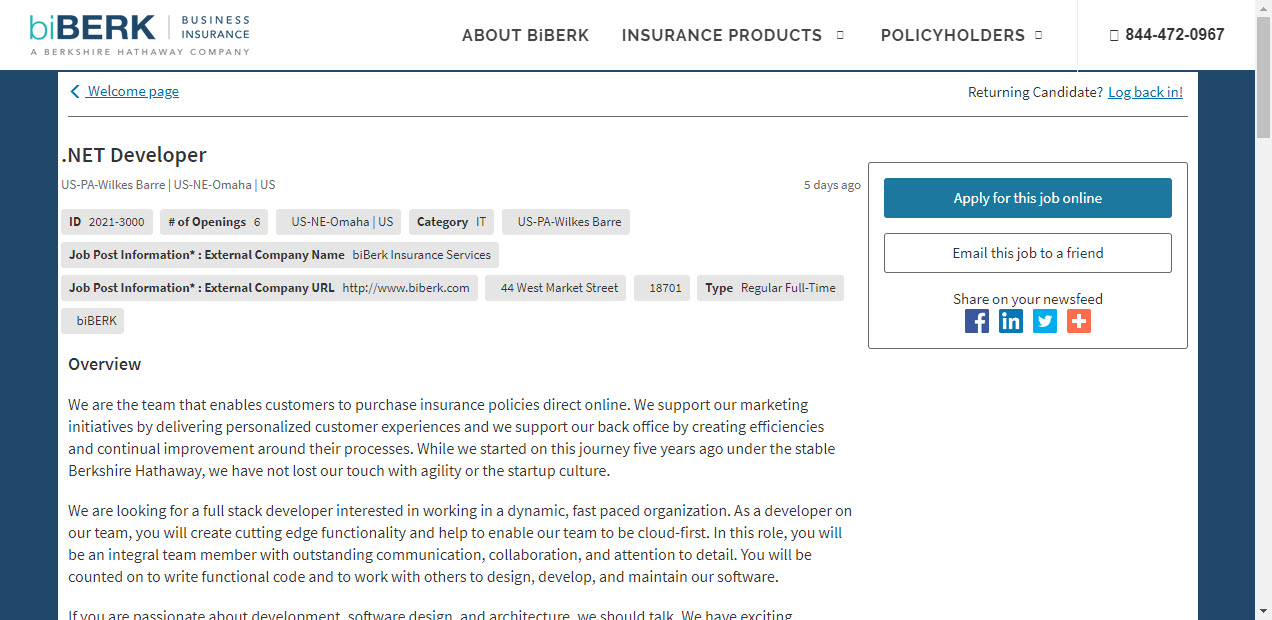Image resolution: width=1272 pixels, height=620 pixels.
Task: Click the 18701 zip code tag
Action: tap(662, 288)
